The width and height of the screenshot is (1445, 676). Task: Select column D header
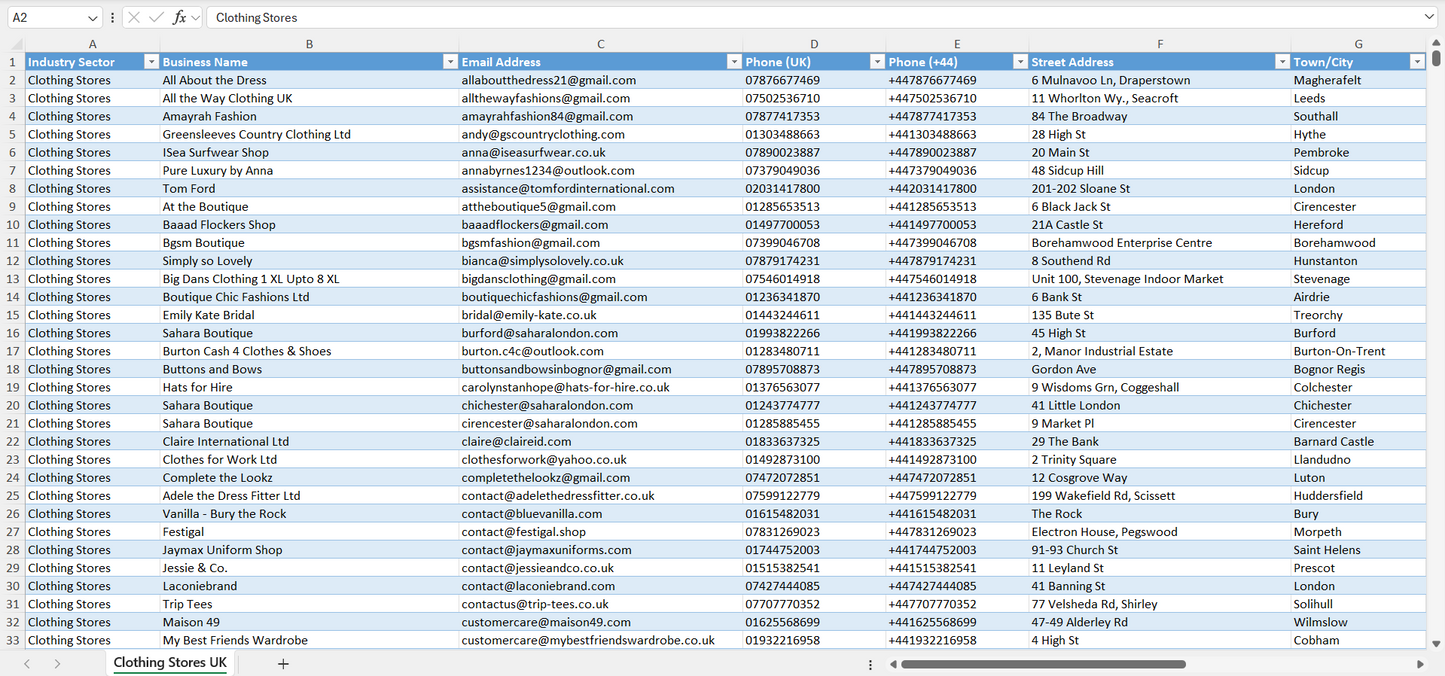[814, 44]
